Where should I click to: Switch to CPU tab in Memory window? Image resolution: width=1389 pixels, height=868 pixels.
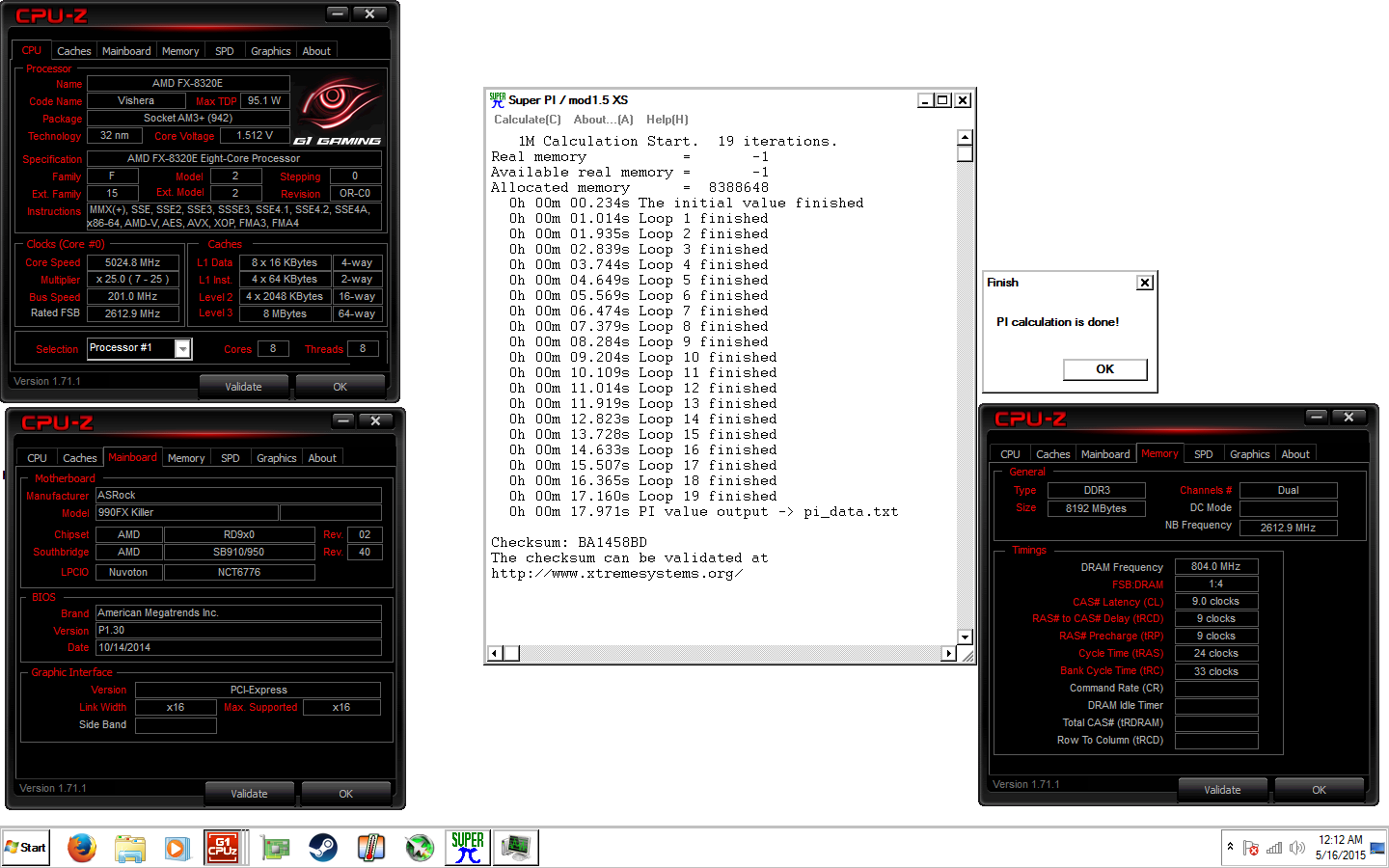pos(1010,454)
